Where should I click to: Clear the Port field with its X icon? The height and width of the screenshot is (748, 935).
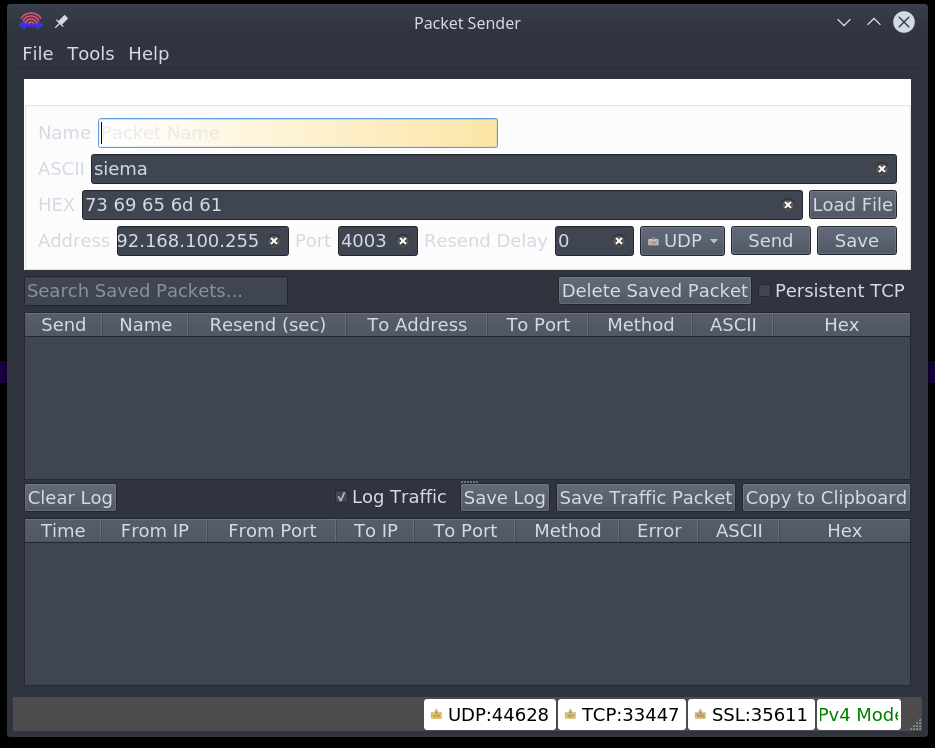pyautogui.click(x=403, y=241)
